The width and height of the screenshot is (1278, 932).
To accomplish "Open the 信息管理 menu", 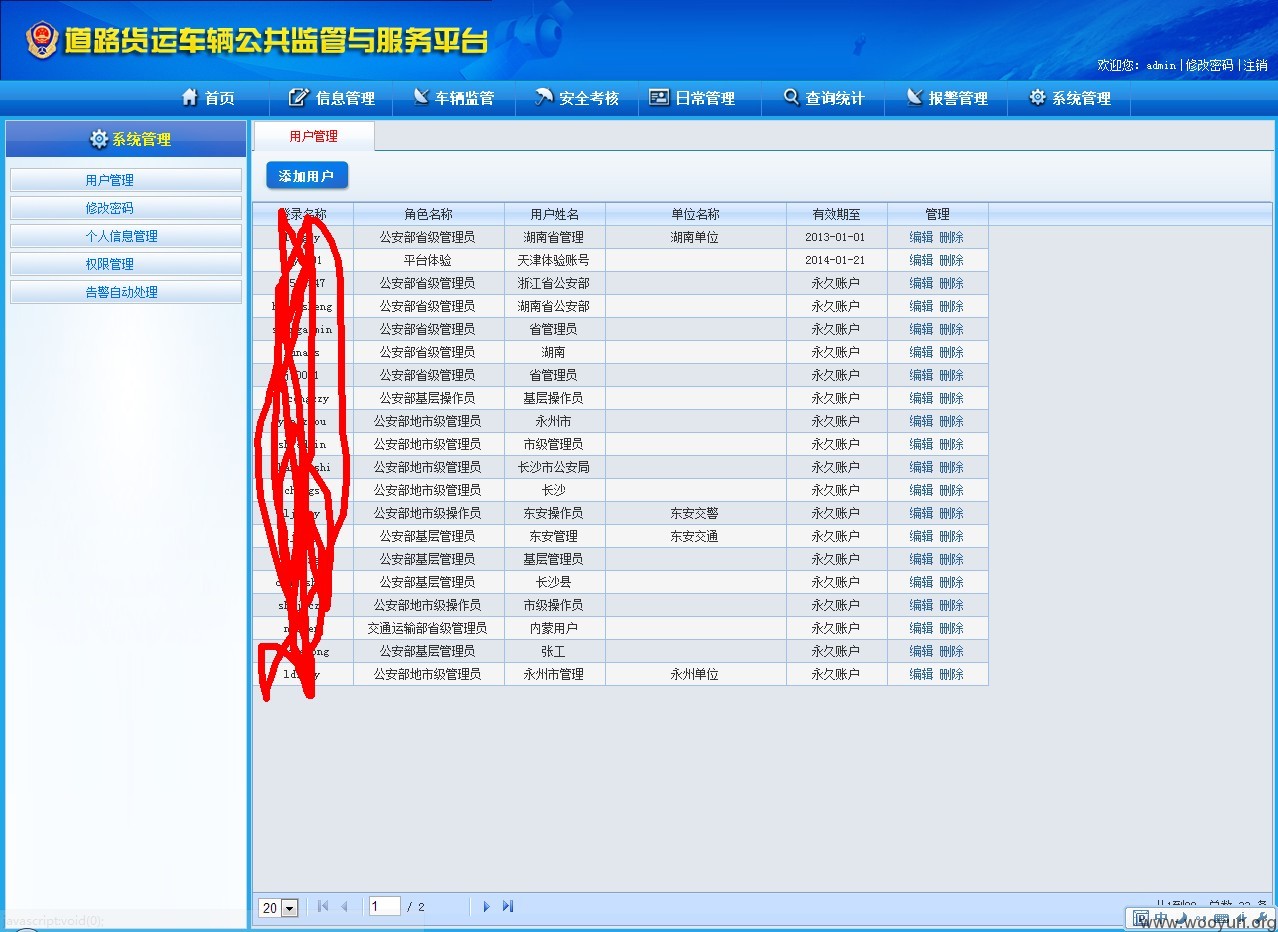I will tap(332, 98).
